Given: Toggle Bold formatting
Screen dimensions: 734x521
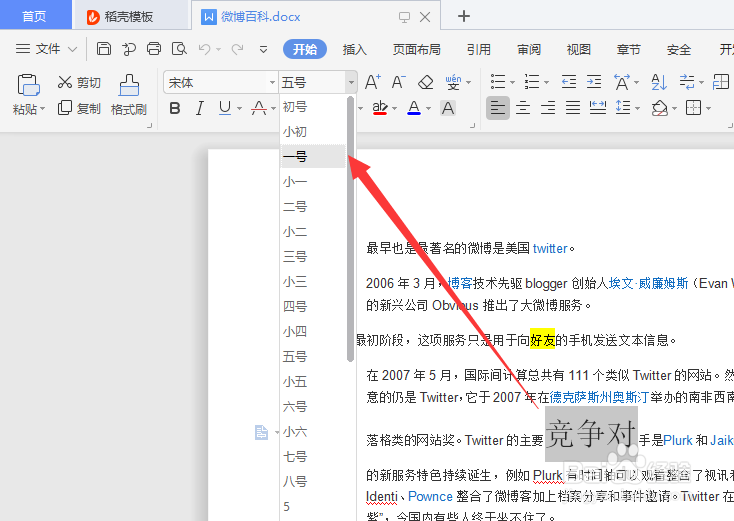Looking at the screenshot, I should tap(175, 108).
